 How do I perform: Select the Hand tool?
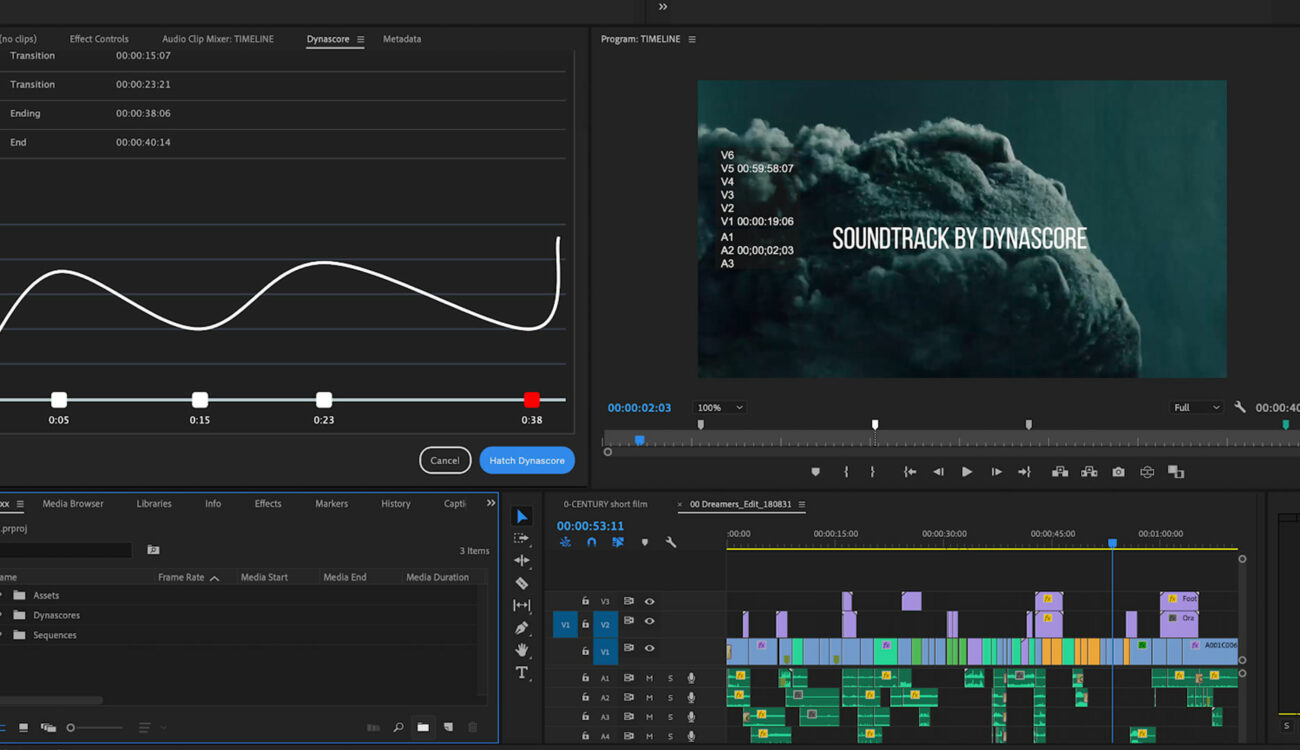(x=522, y=650)
